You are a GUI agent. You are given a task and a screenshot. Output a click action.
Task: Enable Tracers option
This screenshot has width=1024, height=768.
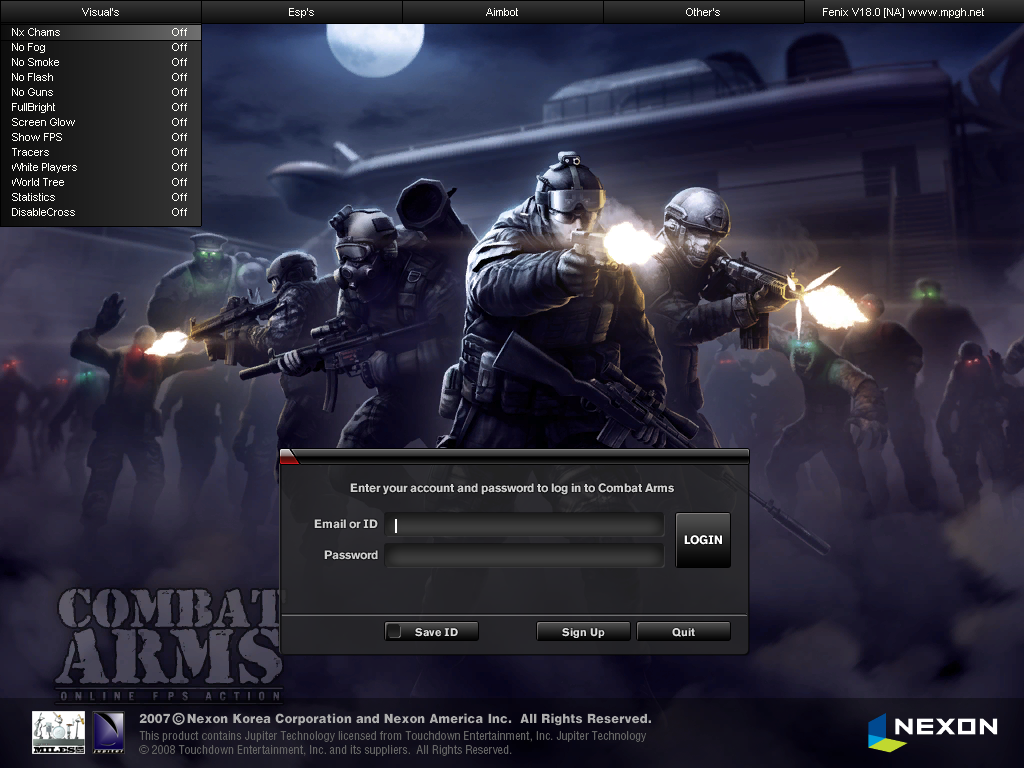(x=101, y=152)
